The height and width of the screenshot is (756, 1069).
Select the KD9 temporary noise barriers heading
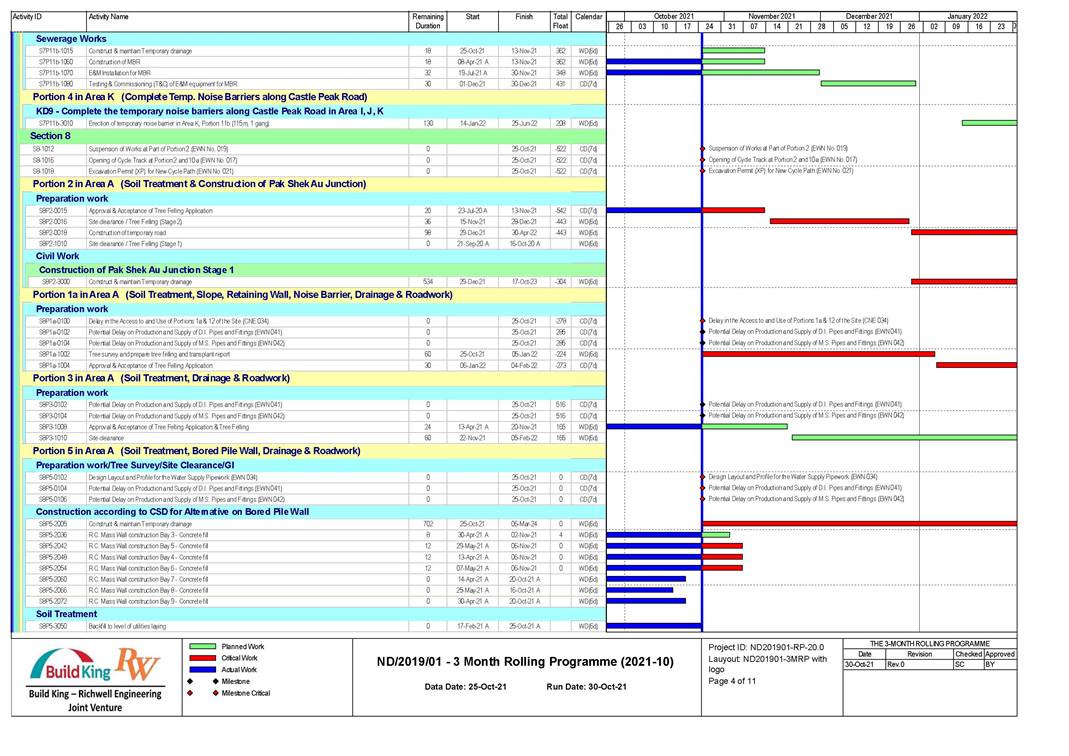[210, 111]
